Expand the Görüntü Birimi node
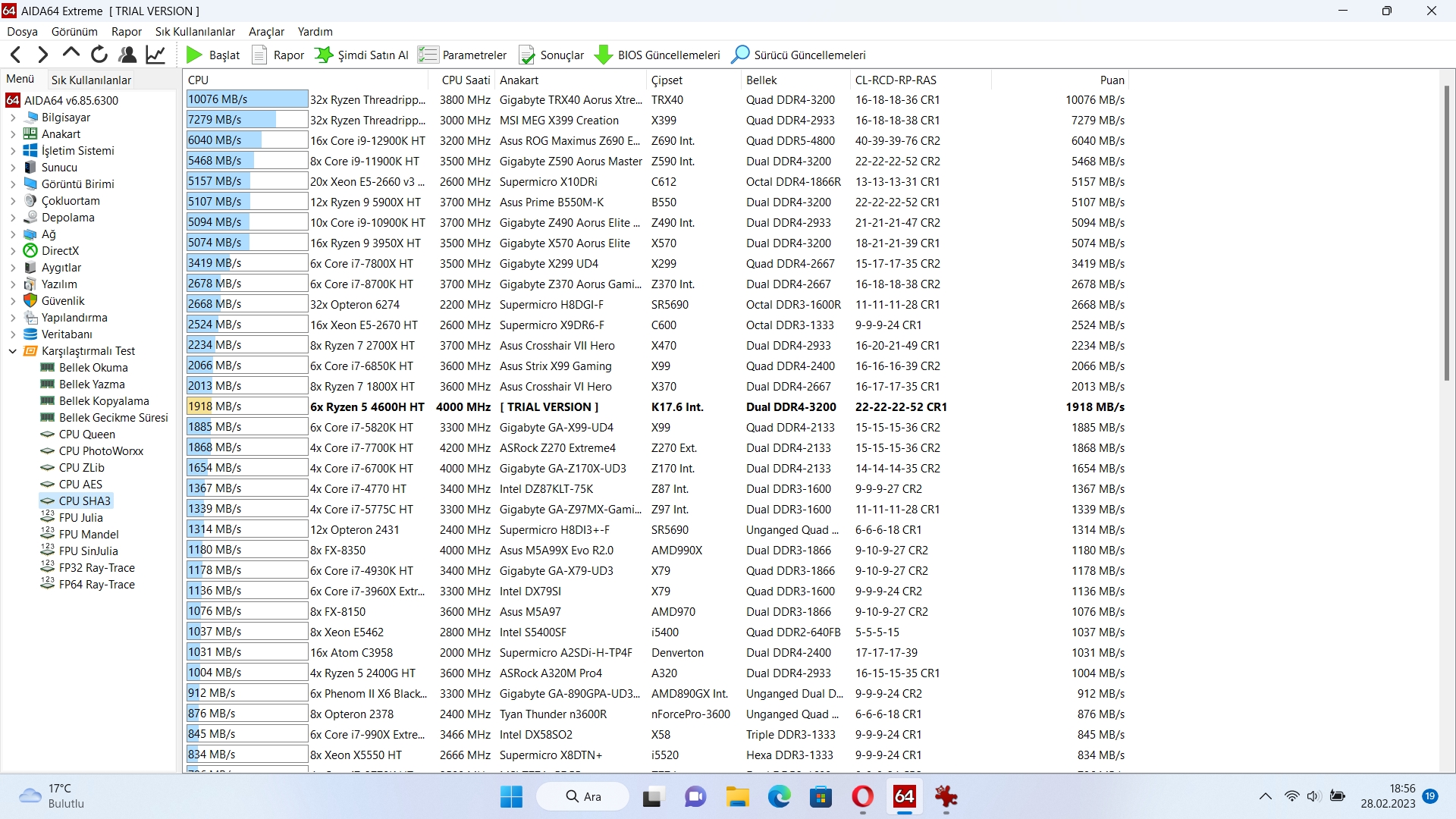 click(13, 184)
